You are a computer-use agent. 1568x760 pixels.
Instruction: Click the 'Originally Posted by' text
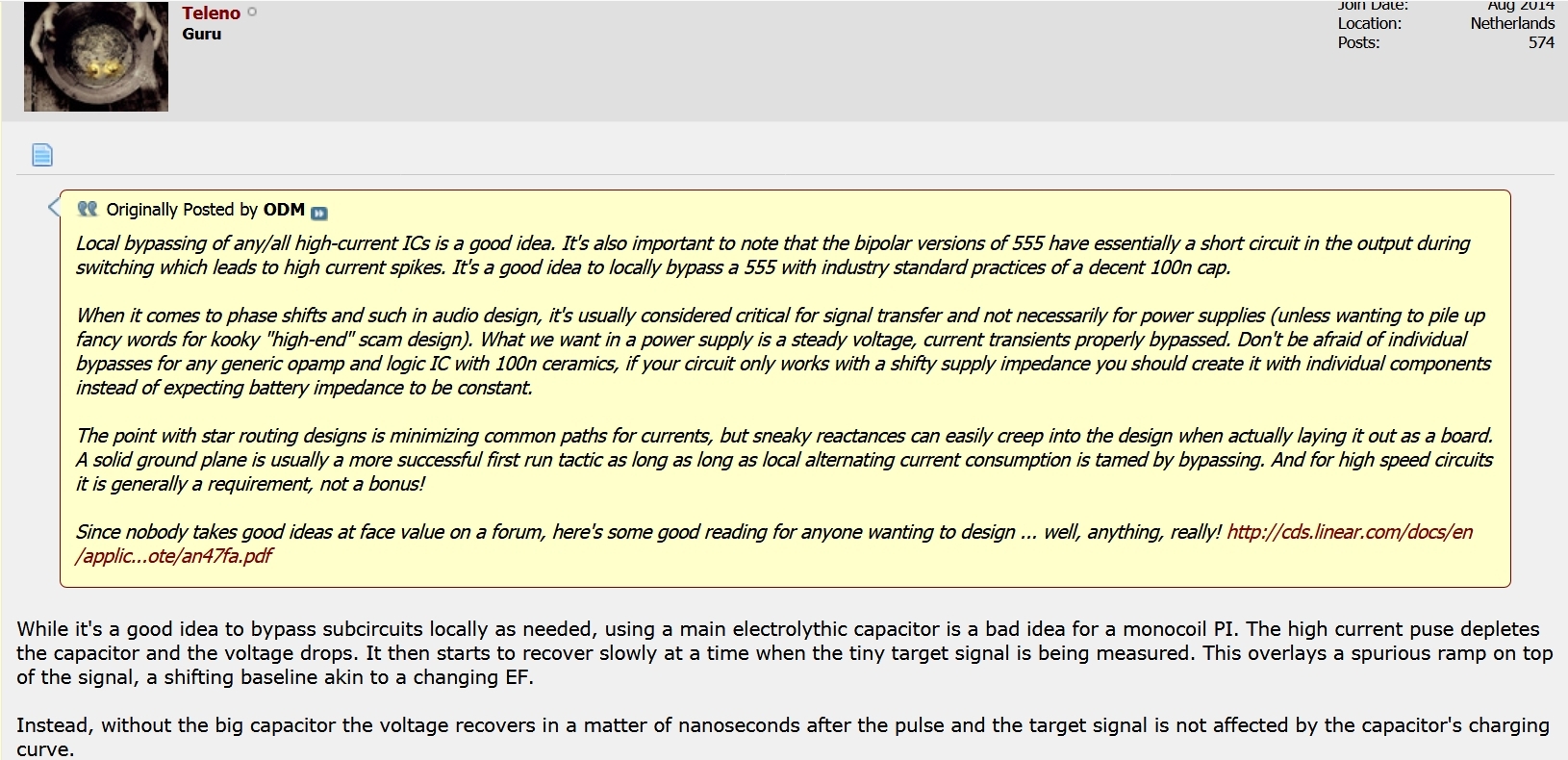(x=182, y=210)
